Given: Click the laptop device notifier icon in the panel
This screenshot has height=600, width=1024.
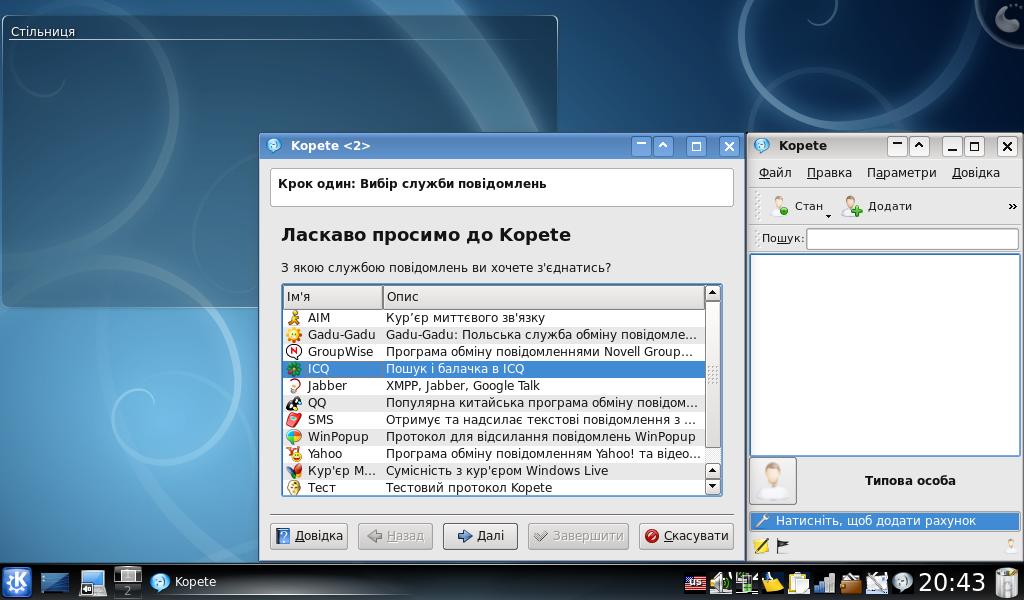Looking at the screenshot, I should [x=93, y=582].
